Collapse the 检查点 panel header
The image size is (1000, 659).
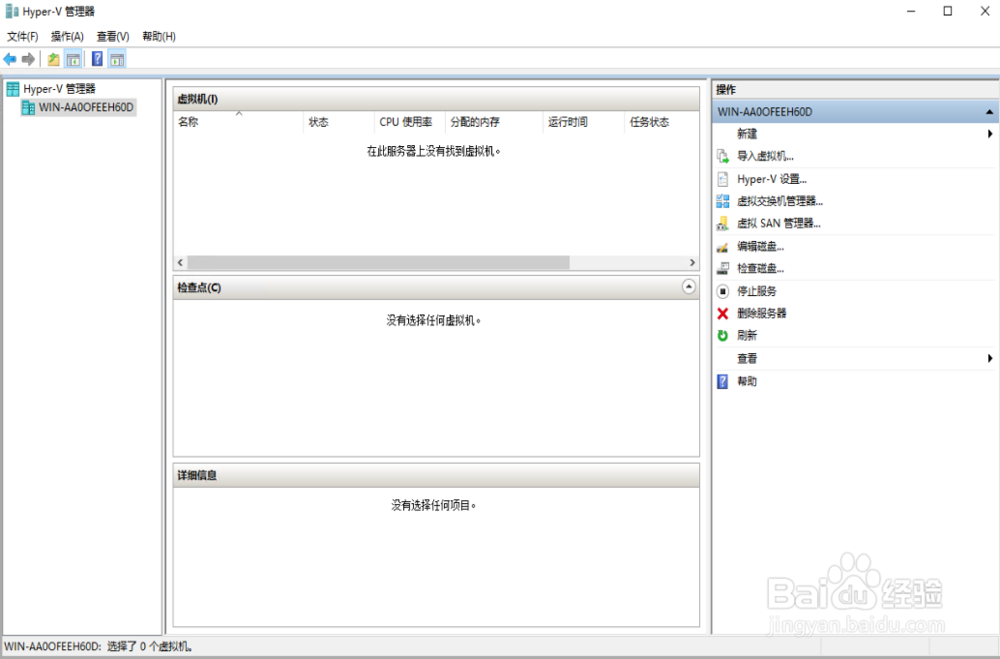(x=688, y=287)
